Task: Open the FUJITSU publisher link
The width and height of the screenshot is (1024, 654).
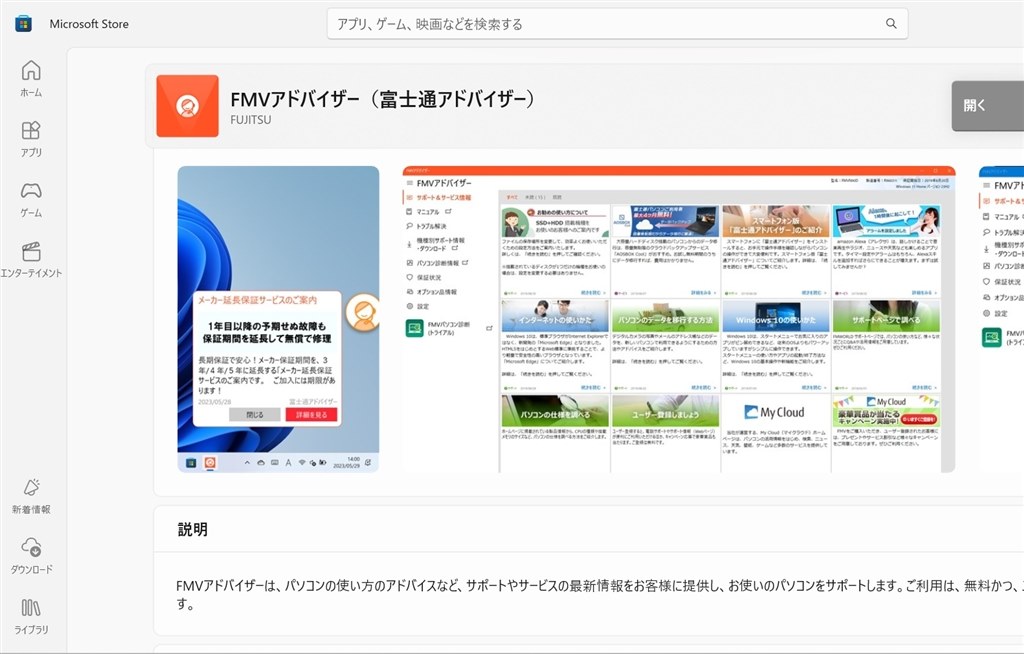Action: [x=251, y=120]
